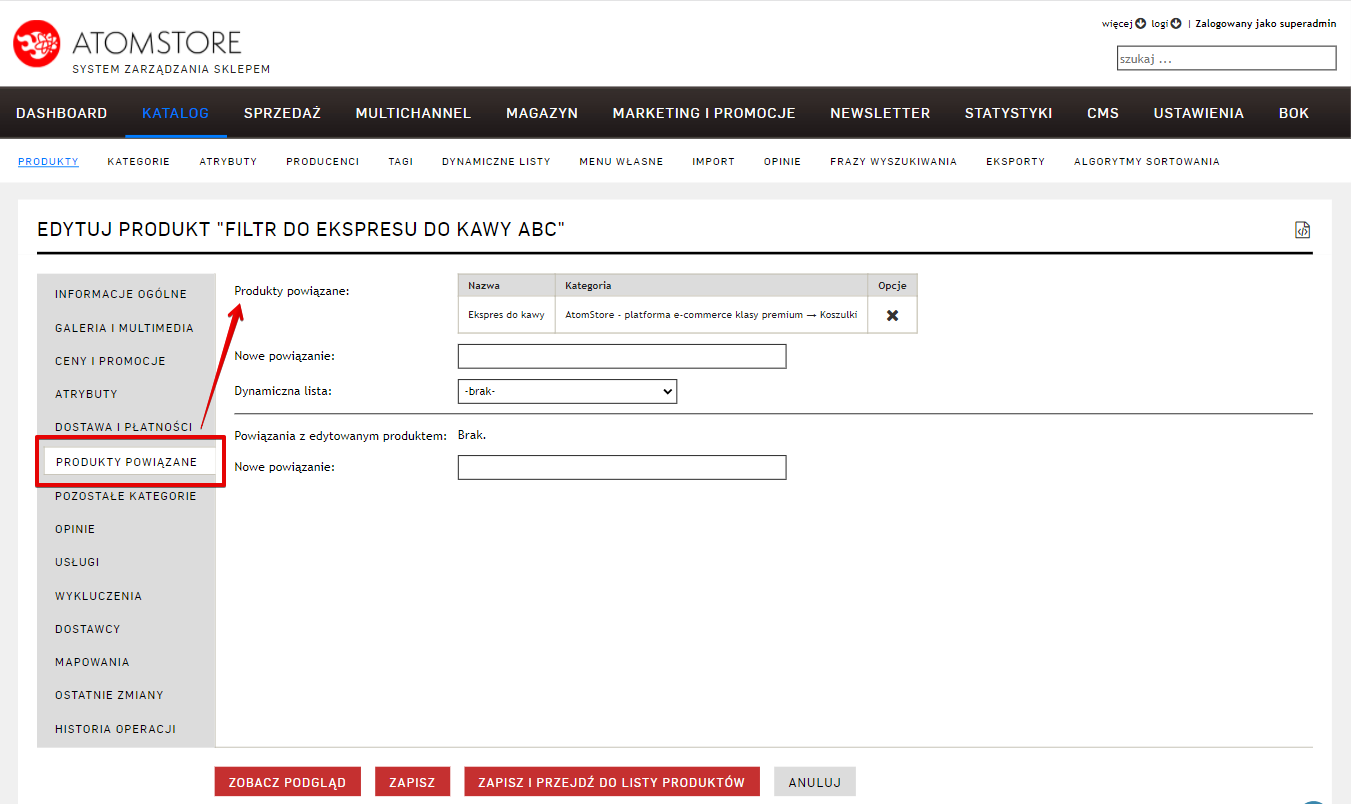The image size is (1351, 804).
Task: Remove the related product Ekspres do kawy
Action: pos(892,315)
